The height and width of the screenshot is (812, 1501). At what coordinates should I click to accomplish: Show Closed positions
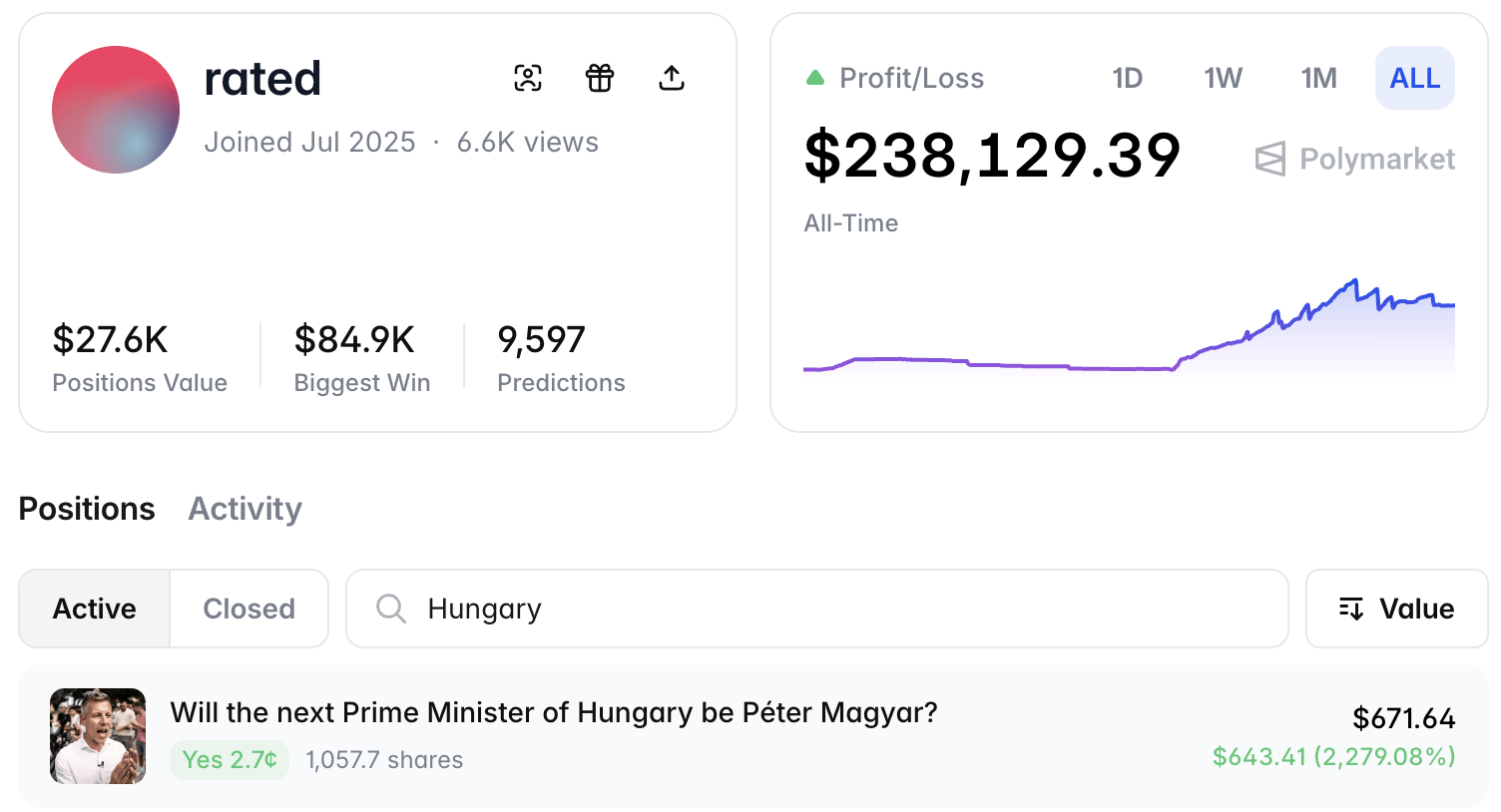(x=249, y=609)
